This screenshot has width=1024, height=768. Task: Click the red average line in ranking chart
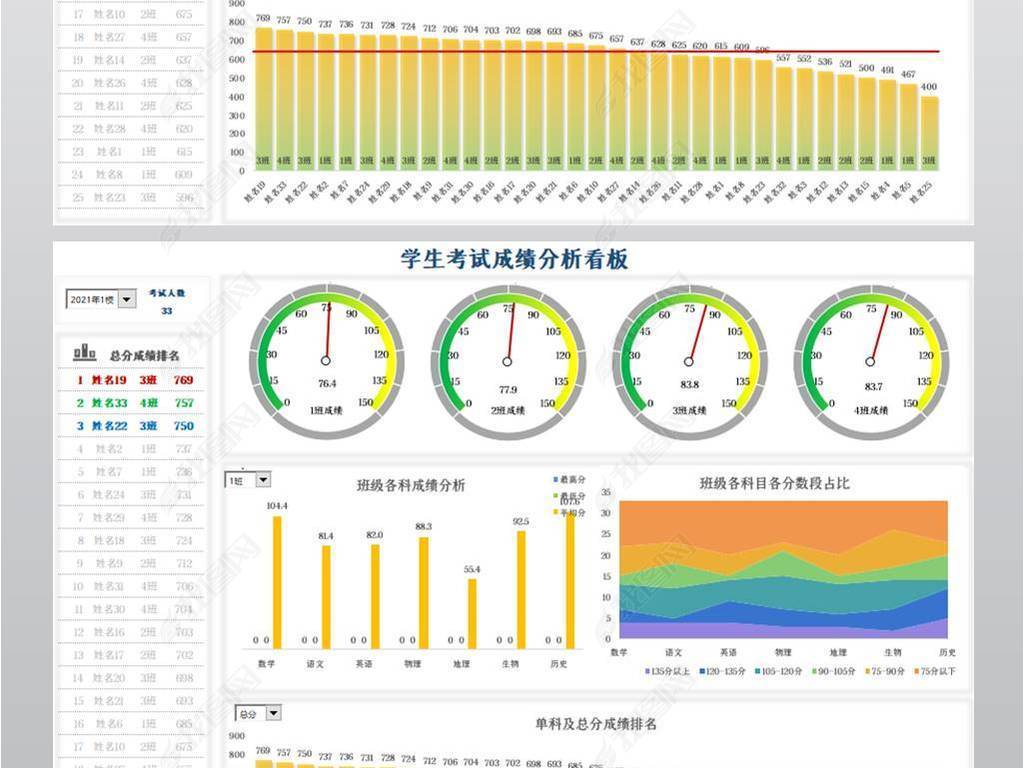596,51
